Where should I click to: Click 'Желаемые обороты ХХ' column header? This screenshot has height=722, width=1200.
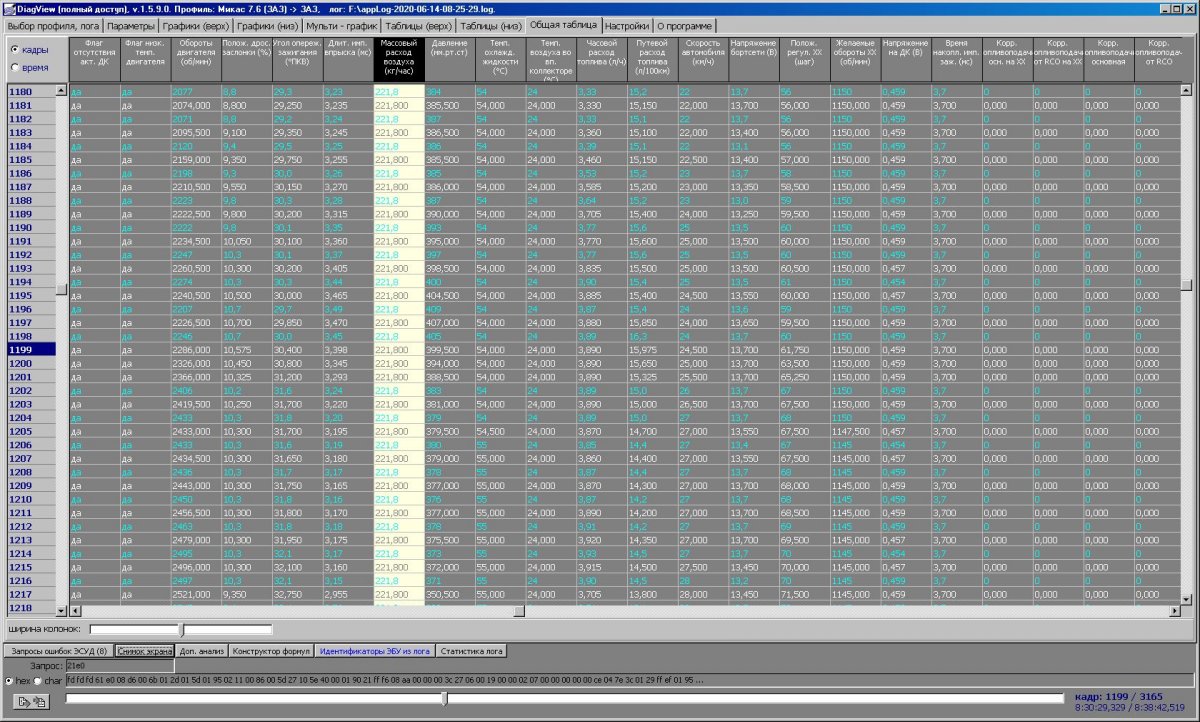tap(855, 60)
